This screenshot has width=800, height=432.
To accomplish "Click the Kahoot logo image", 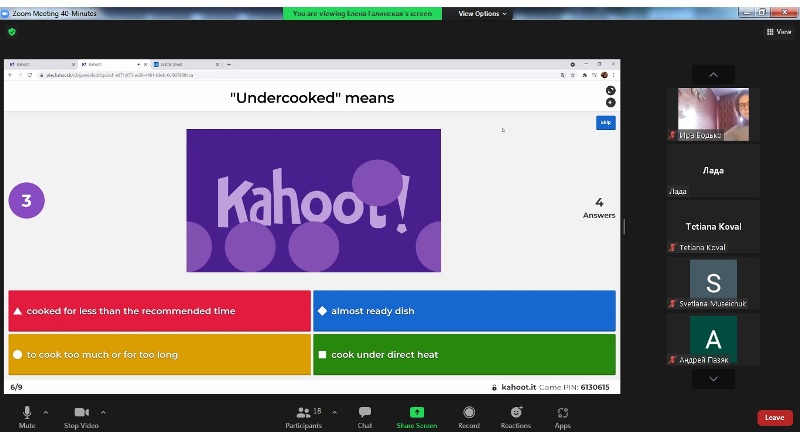I will 313,200.
